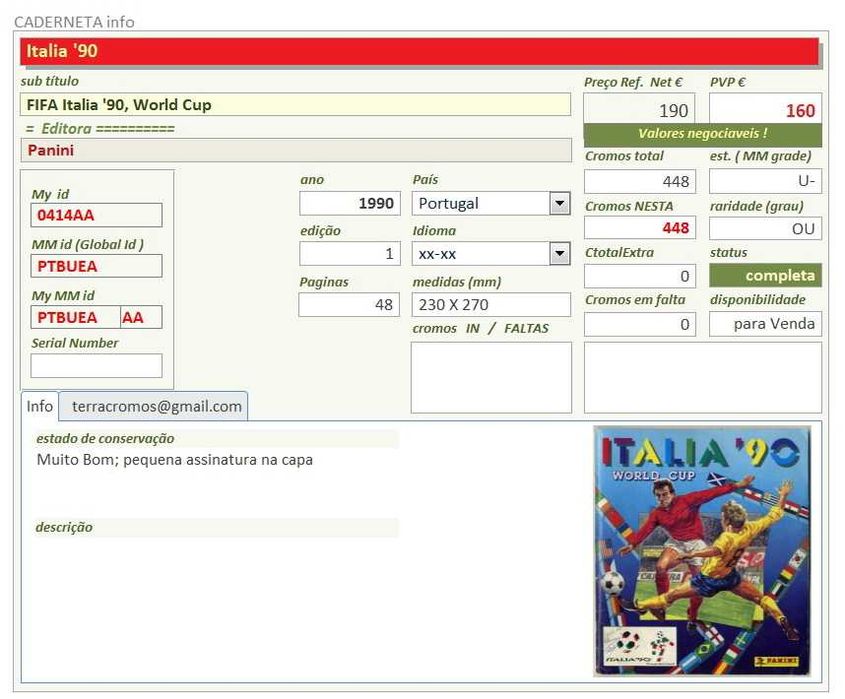This screenshot has height=699, width=845.
Task: Click the Italia '90 album cover thumbnail
Action: [703, 551]
